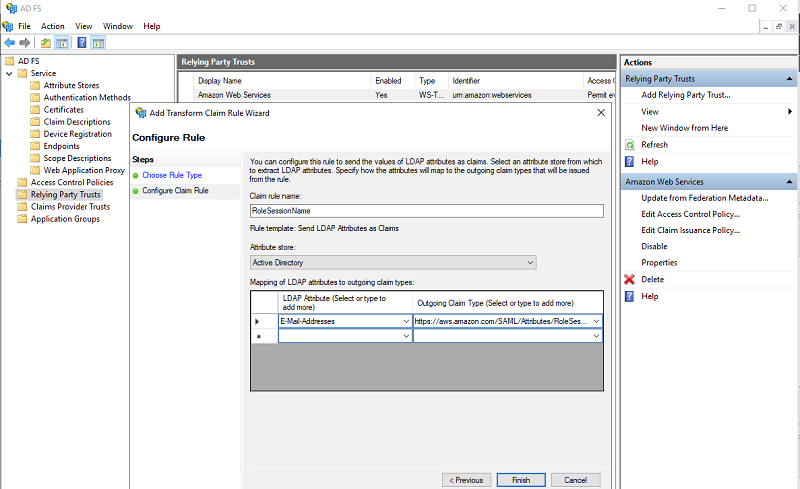
Task: Click the Finish button
Action: [x=521, y=480]
